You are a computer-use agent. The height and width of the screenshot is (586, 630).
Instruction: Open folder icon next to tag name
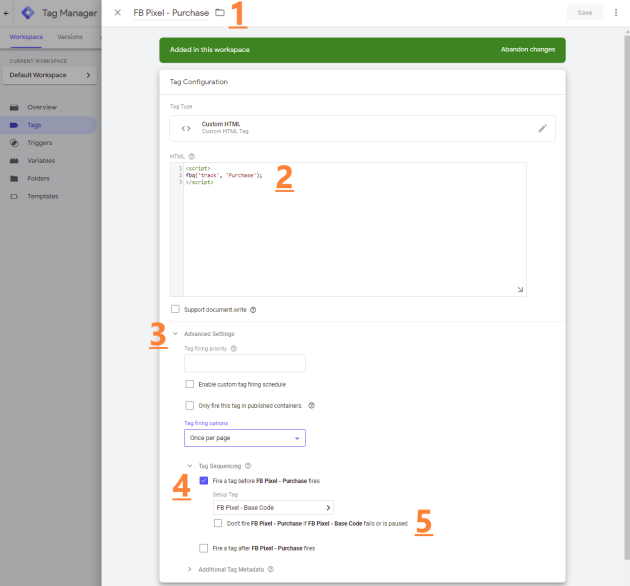click(x=220, y=12)
